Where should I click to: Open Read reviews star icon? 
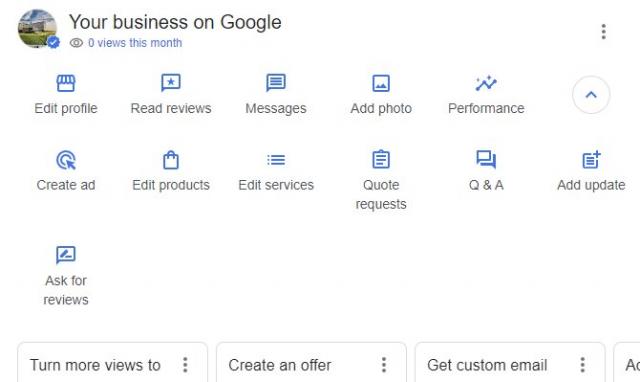(171, 83)
